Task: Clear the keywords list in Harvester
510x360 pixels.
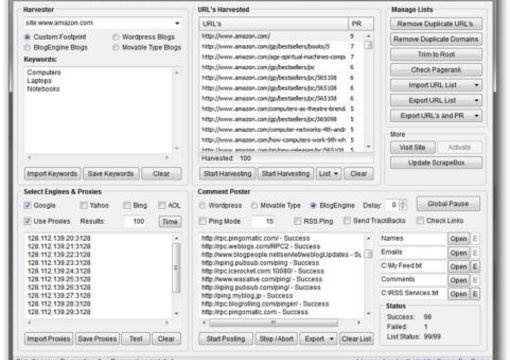Action: (161, 174)
